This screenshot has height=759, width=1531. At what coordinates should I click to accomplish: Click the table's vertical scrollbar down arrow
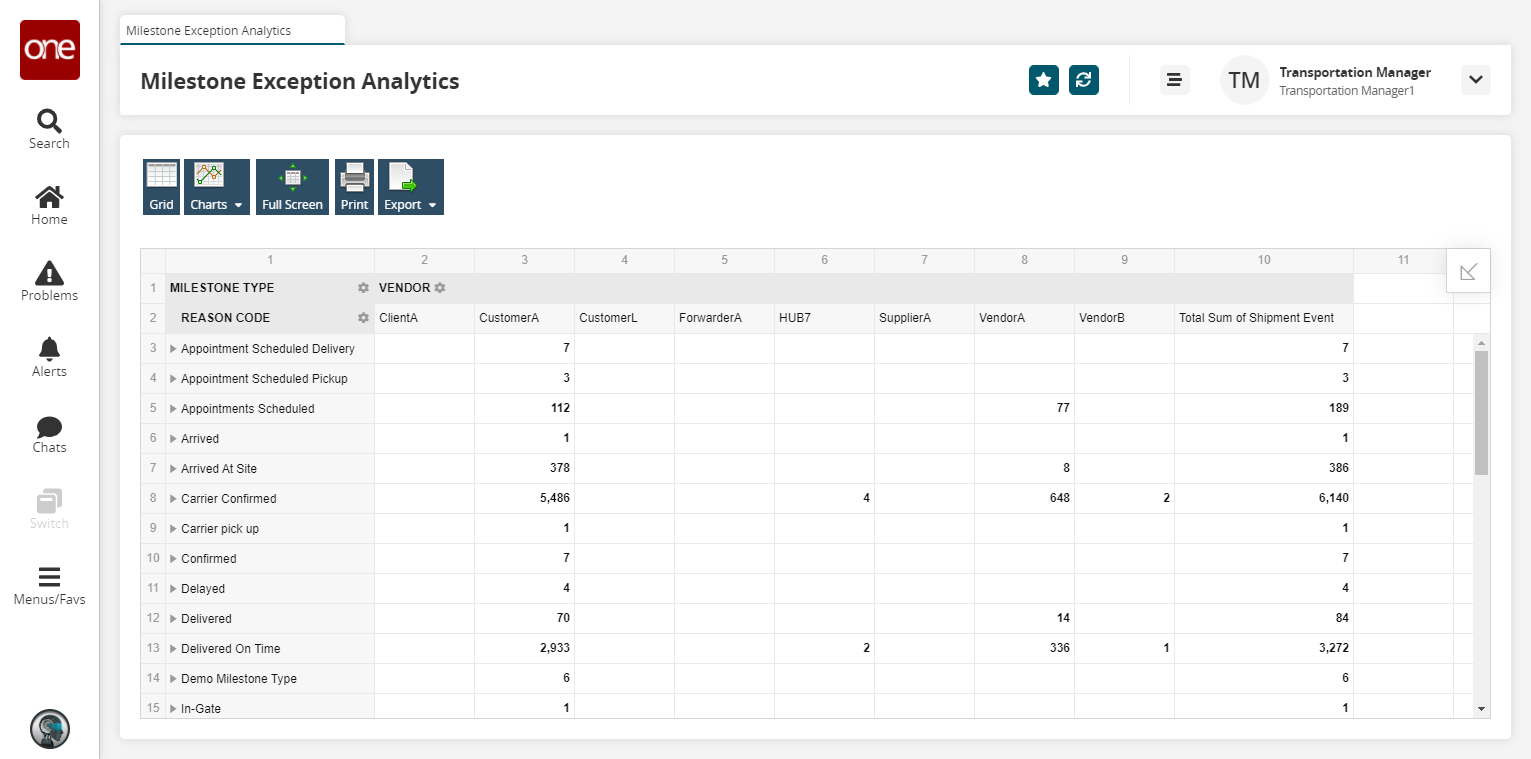point(1481,708)
